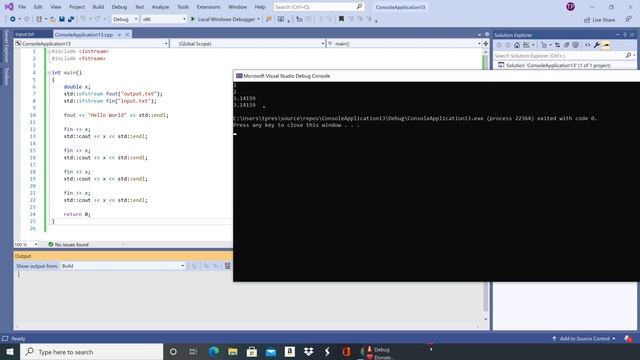Select the Solution 'ConsoleApplication13' tree item

(558, 65)
